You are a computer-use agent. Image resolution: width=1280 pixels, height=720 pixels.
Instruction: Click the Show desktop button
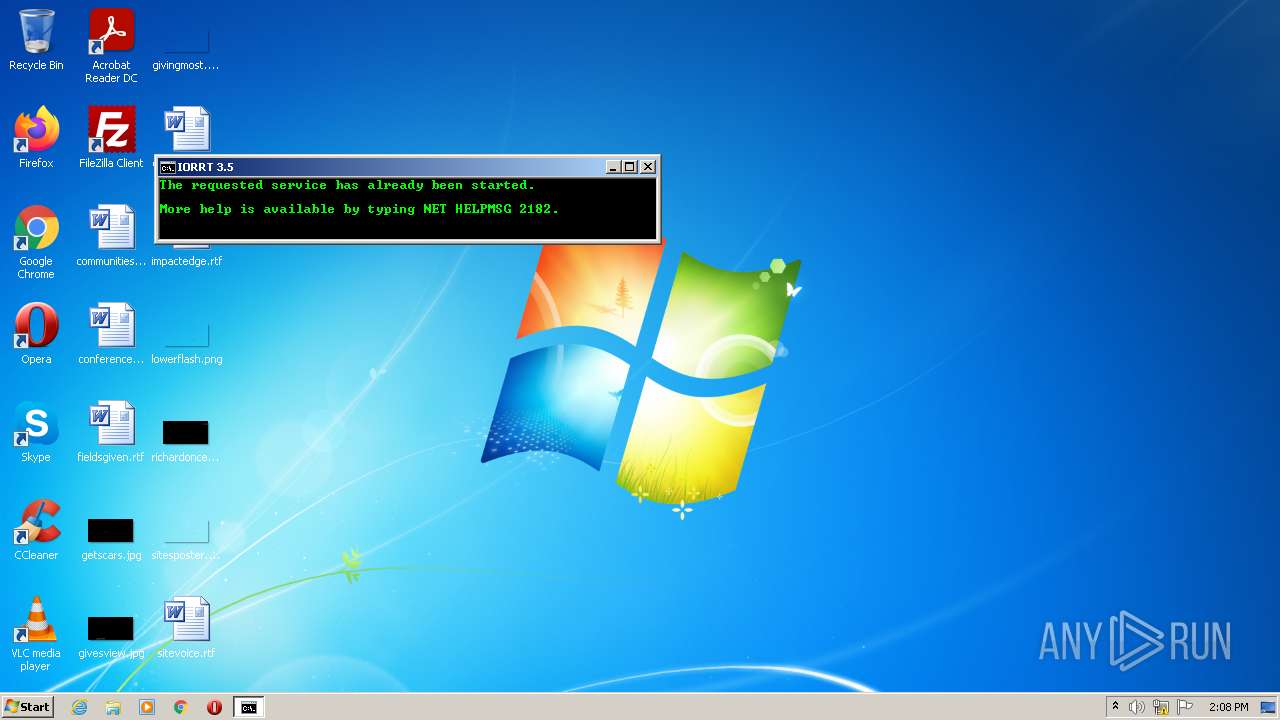pyautogui.click(x=1268, y=707)
